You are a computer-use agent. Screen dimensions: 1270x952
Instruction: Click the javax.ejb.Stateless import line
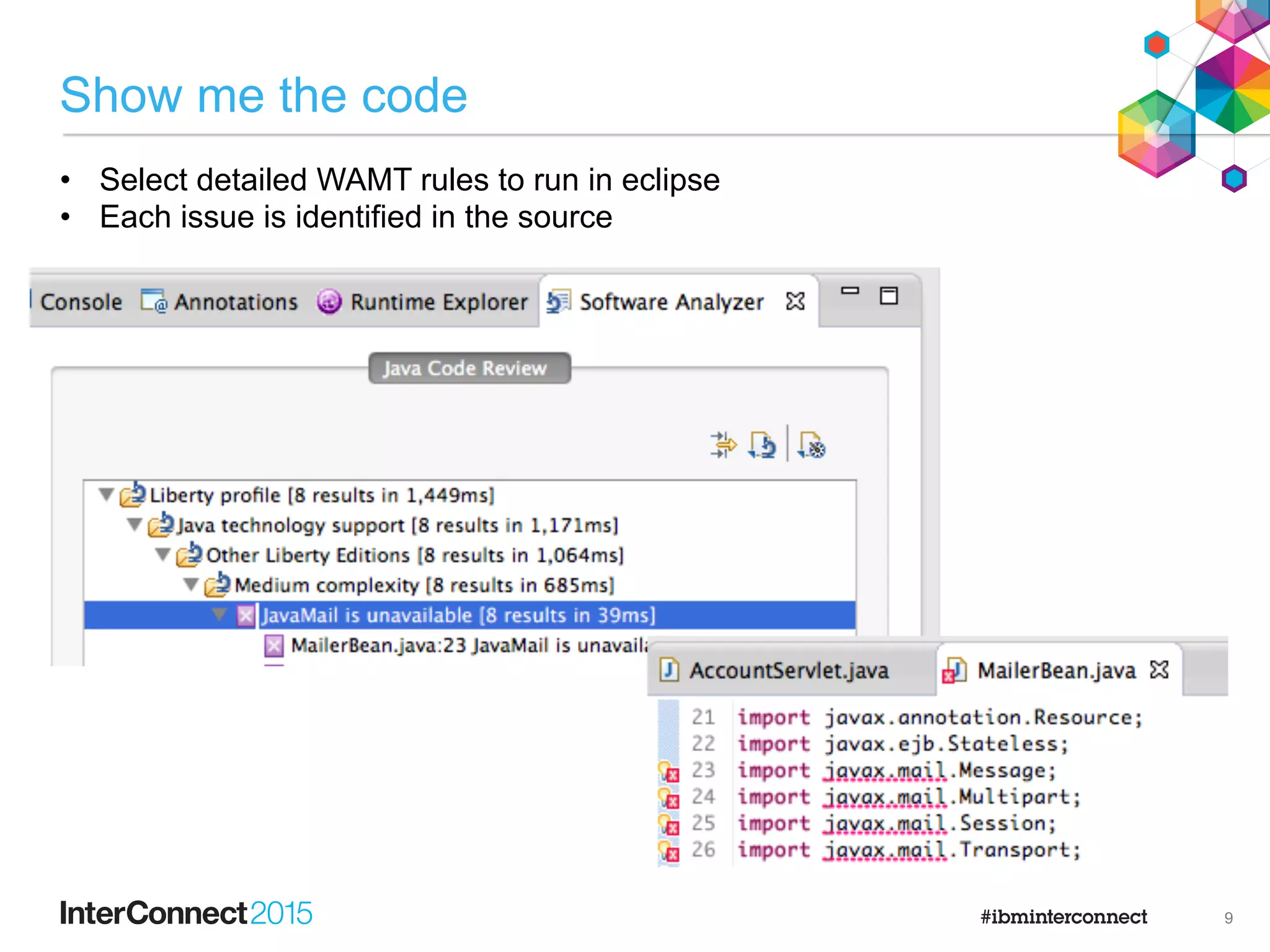(x=902, y=744)
